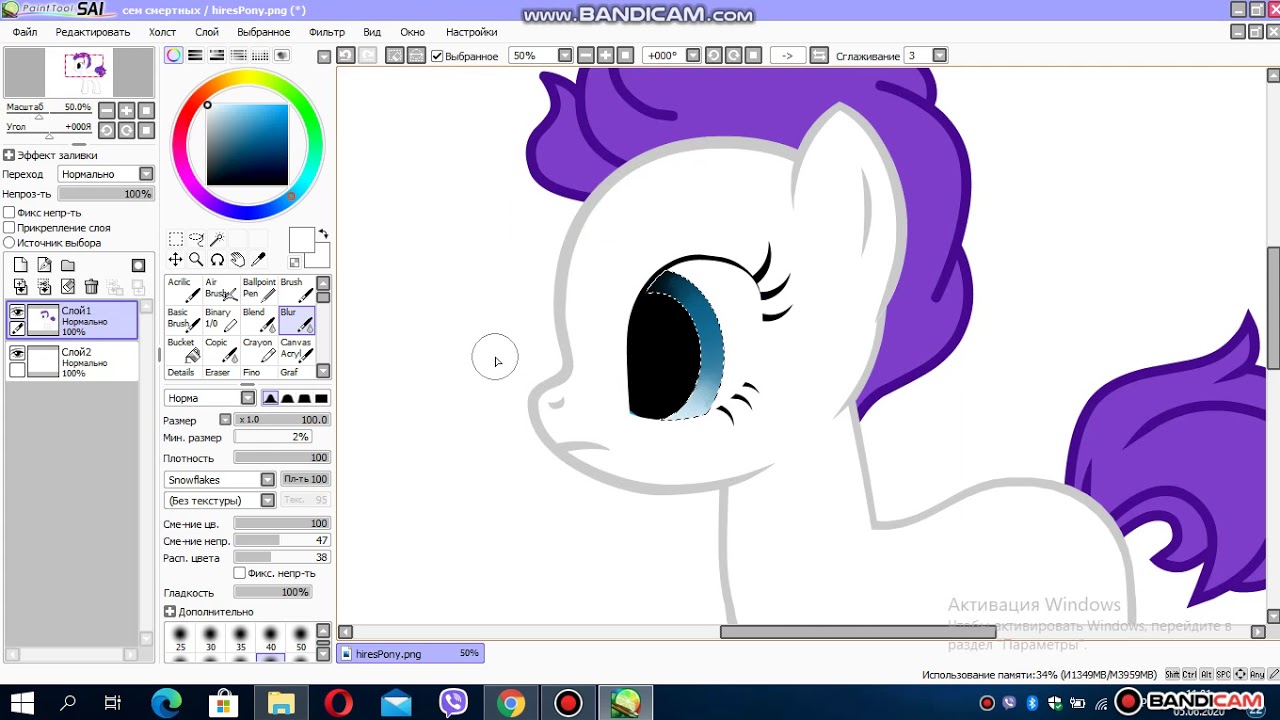Image resolution: width=1280 pixels, height=720 pixels.
Task: Select the hand pan tool
Action: 237,260
